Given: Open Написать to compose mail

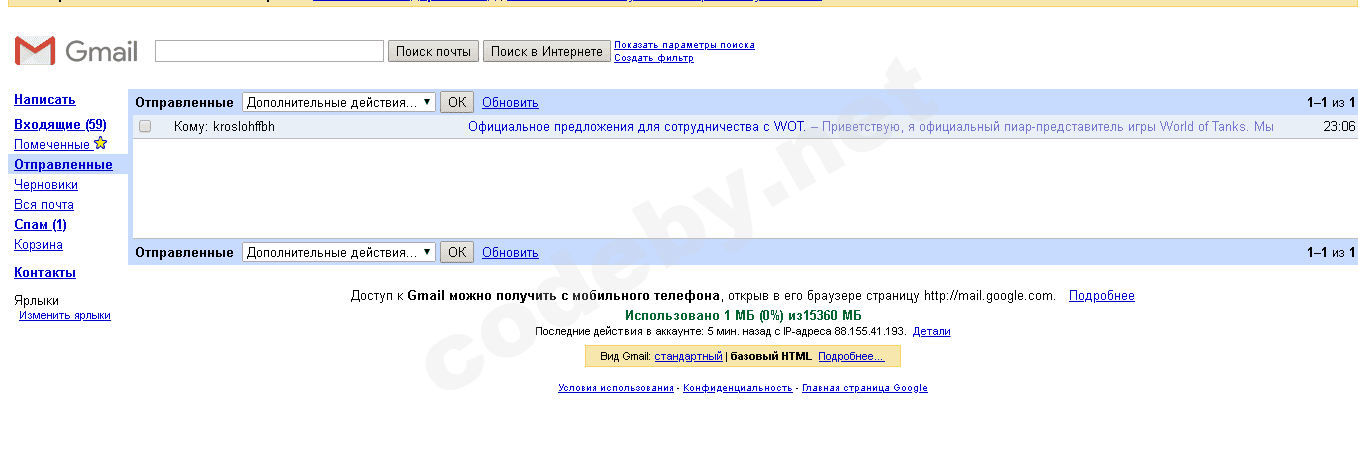Looking at the screenshot, I should (45, 99).
